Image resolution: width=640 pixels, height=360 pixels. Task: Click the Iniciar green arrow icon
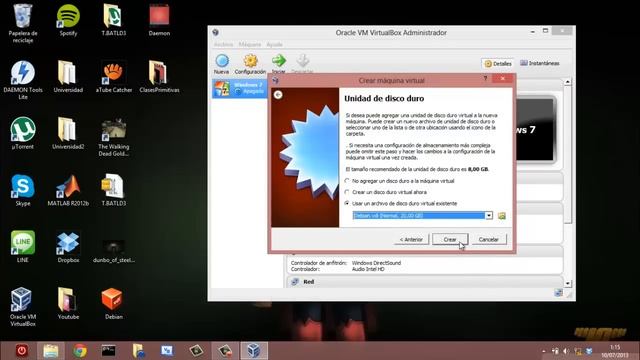pos(279,64)
